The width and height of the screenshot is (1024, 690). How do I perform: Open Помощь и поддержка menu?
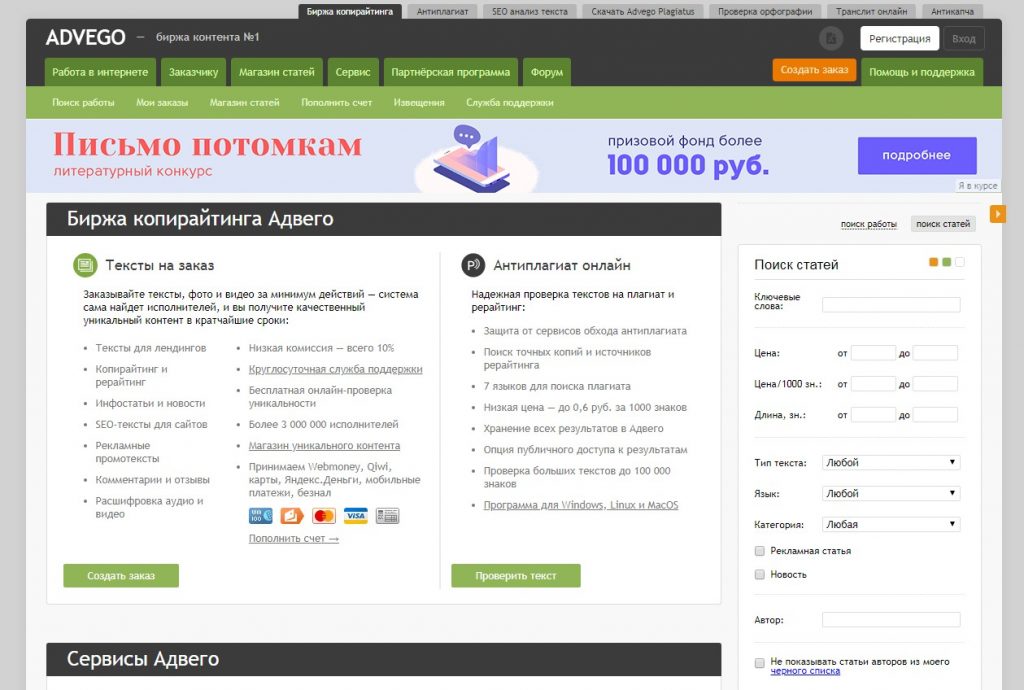[x=921, y=72]
